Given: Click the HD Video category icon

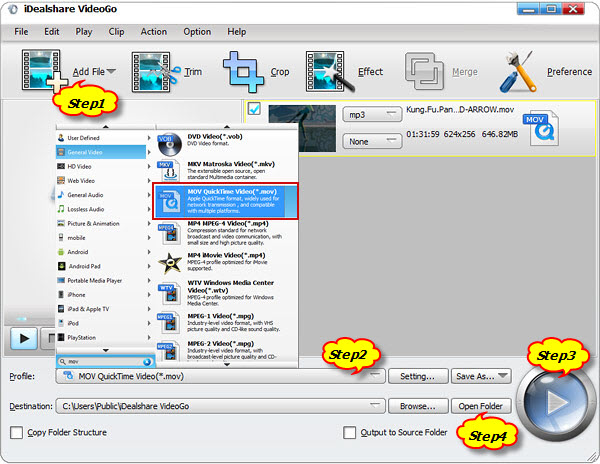Looking at the screenshot, I should tap(61, 166).
